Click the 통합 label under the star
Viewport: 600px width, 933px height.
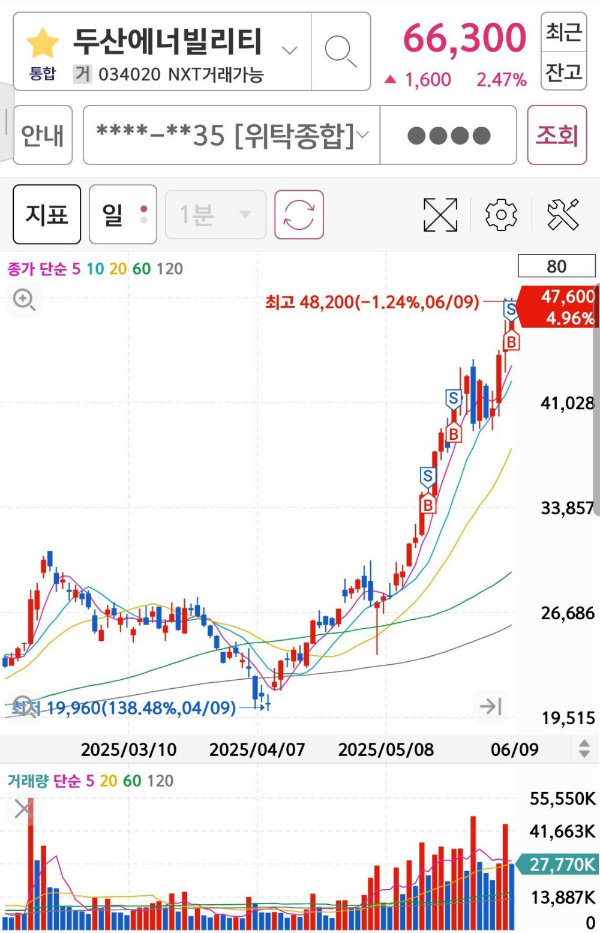[42, 73]
